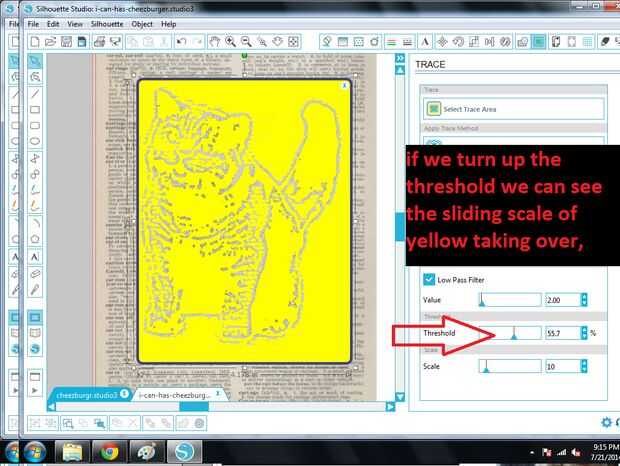This screenshot has width=620, height=466.
Task: Collapse the Trace panel with double-arrow
Action: pos(400,58)
